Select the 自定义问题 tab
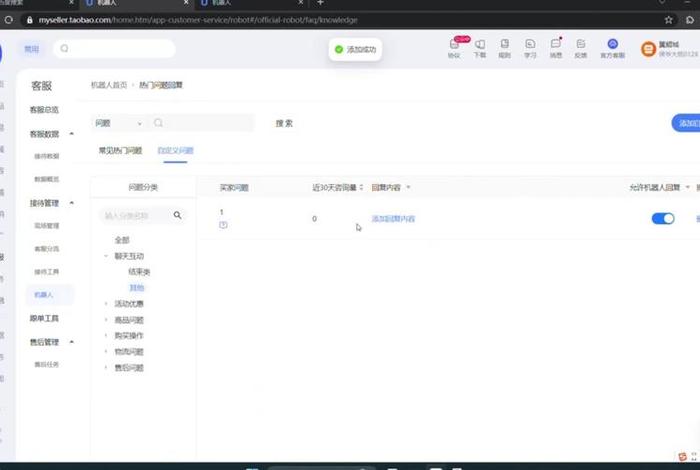The image size is (700, 470). pos(175,150)
